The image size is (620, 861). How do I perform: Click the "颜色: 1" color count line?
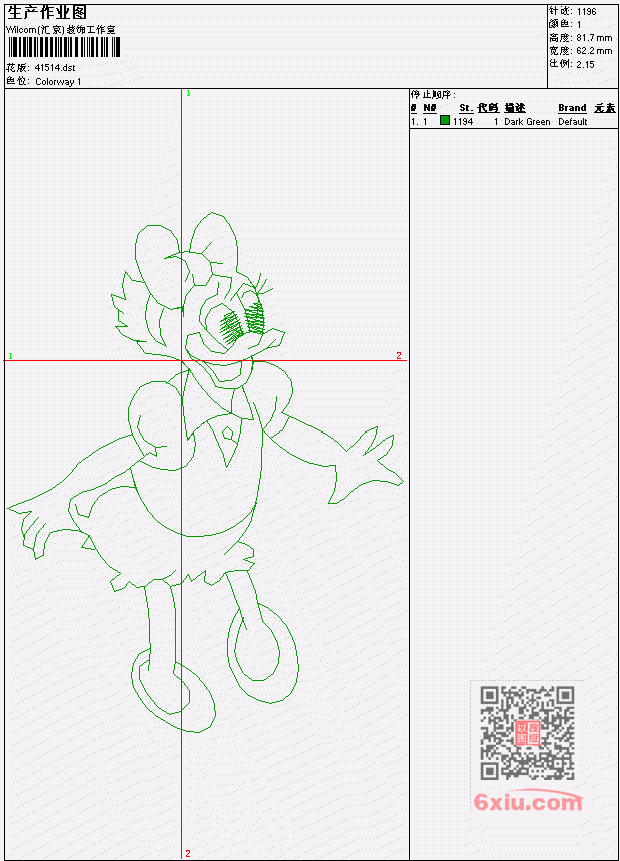[565, 24]
